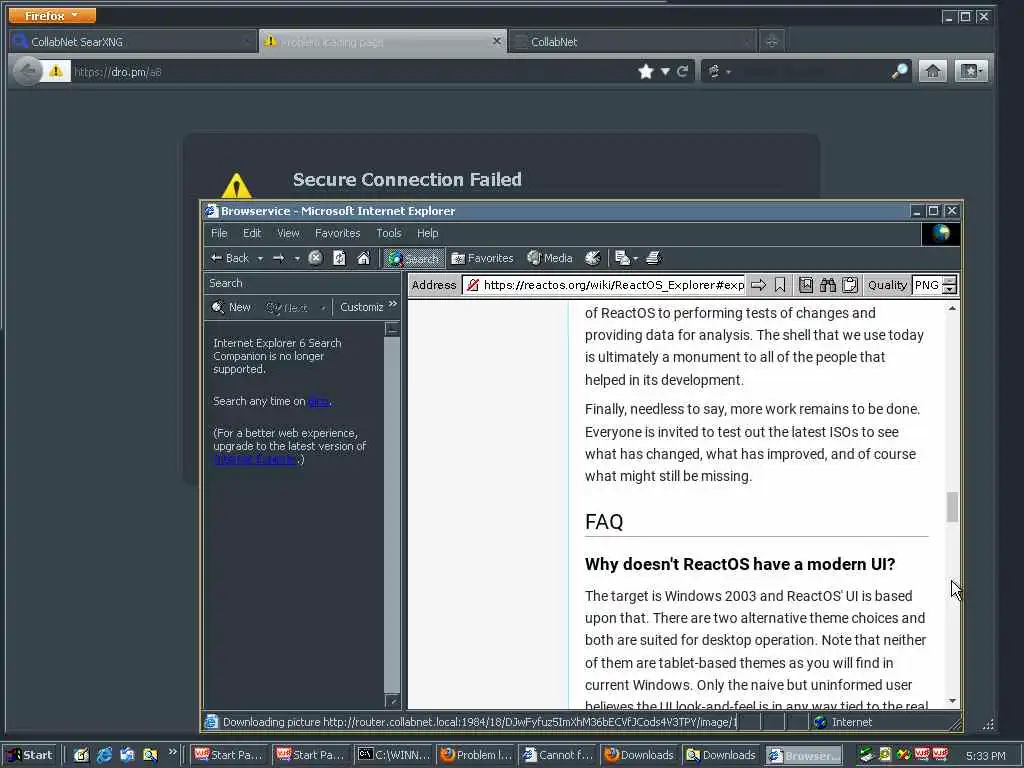Open the Back history dropdown arrow
The width and height of the screenshot is (1024, 768).
pyautogui.click(x=260, y=258)
